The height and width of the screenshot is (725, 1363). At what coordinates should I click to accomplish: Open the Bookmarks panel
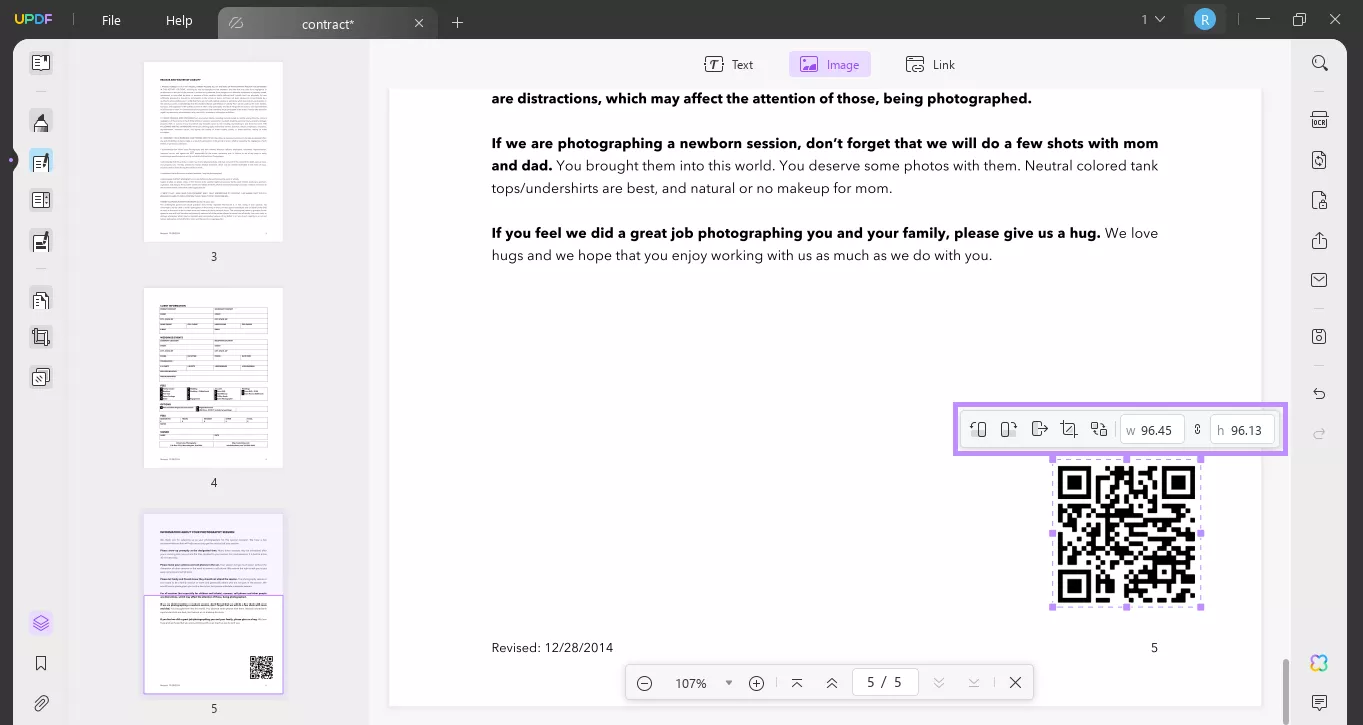(x=41, y=663)
